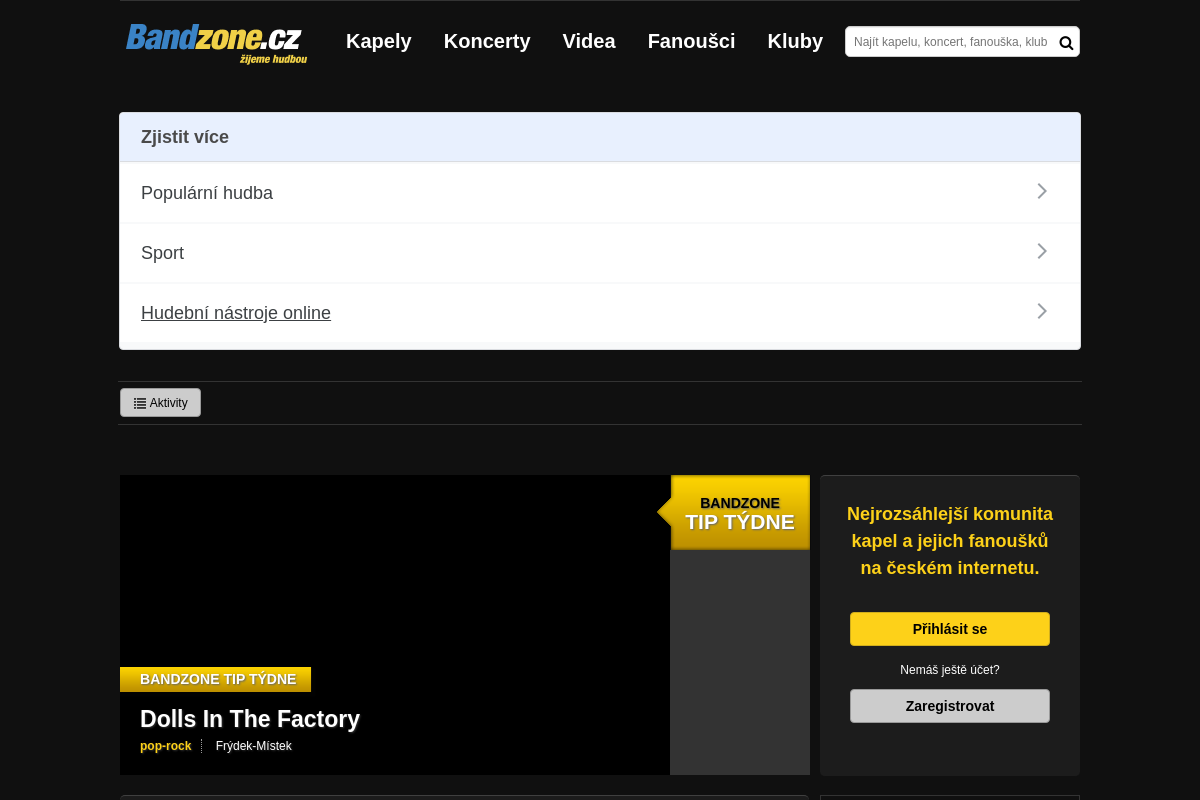Click the Nemáš ještě účet? text
Screen dimensions: 1200x800
950,670
